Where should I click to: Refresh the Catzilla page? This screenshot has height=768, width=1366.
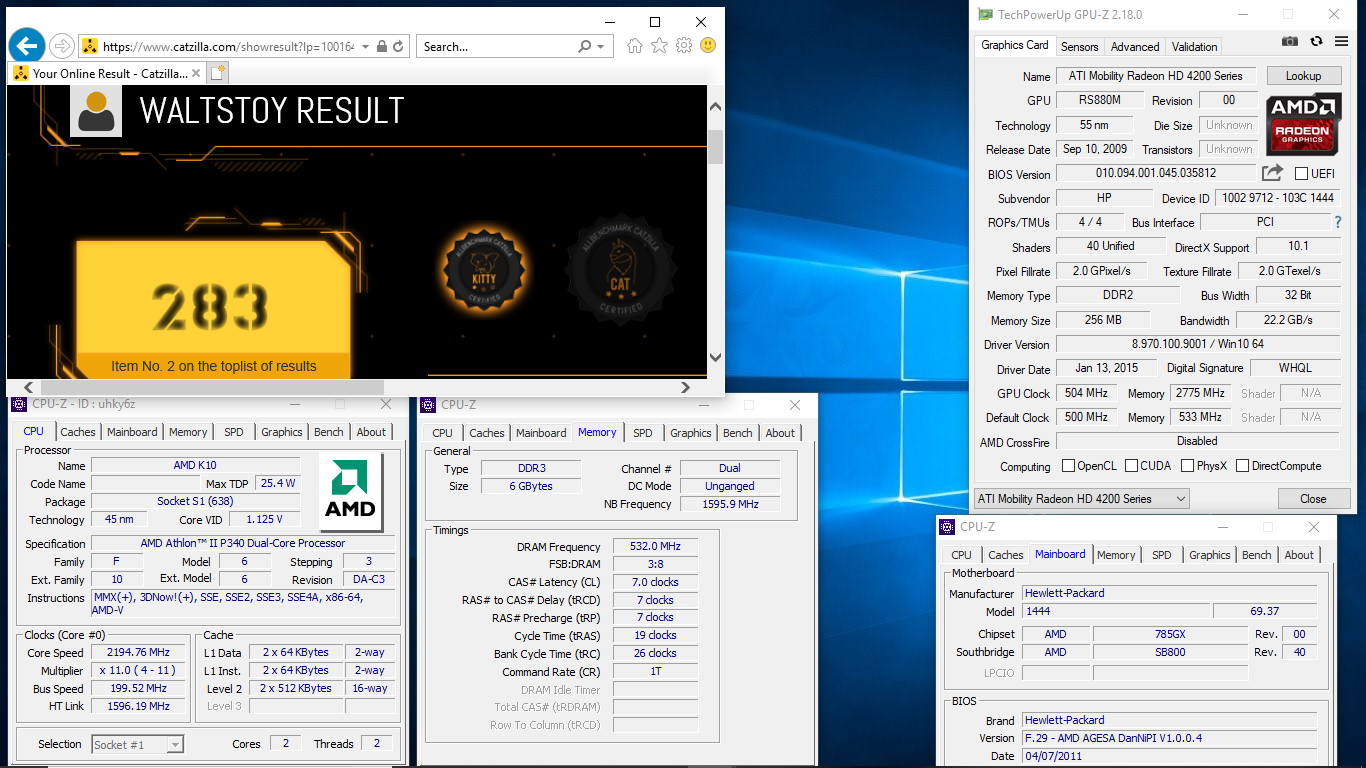point(398,46)
